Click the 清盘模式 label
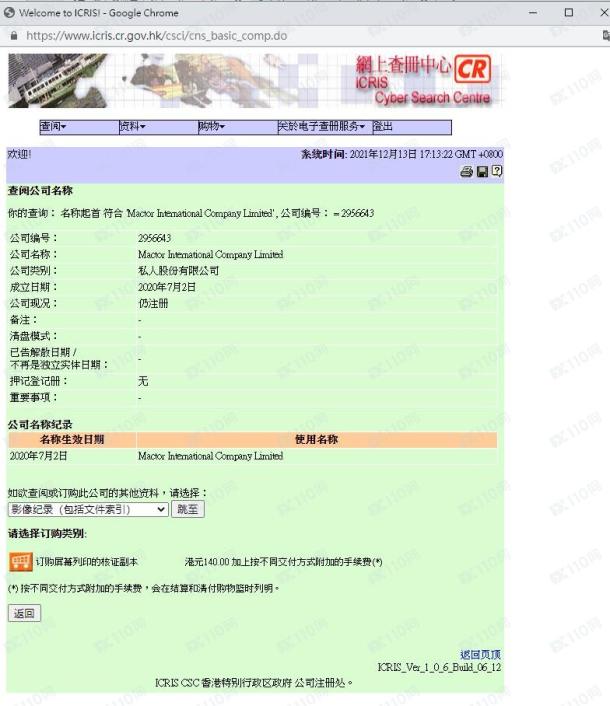Screen dimensions: 610x706 34,336
